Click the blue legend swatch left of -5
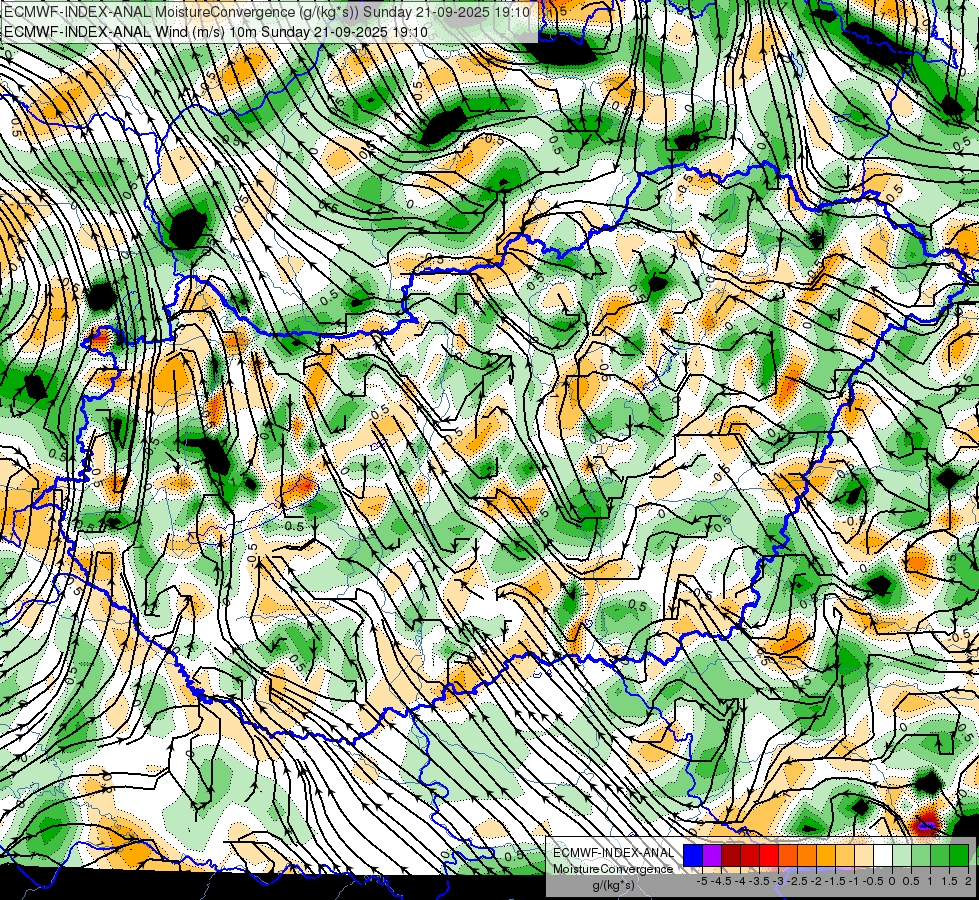 click(x=693, y=855)
